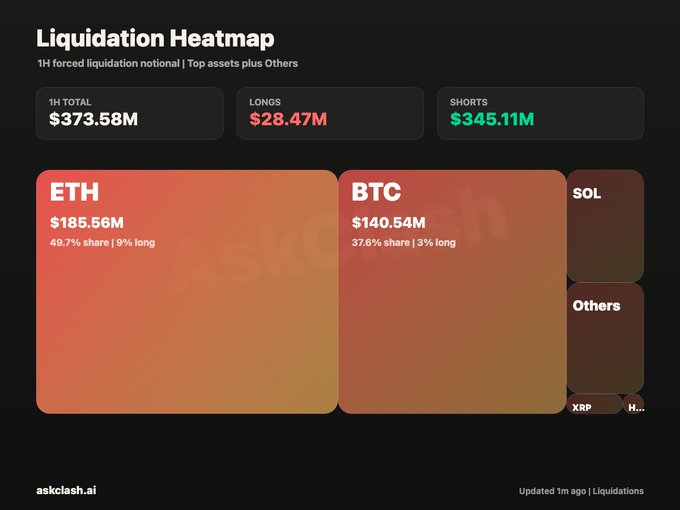
Task: Click the Updated 1m ago timestamp
Action: [552, 491]
